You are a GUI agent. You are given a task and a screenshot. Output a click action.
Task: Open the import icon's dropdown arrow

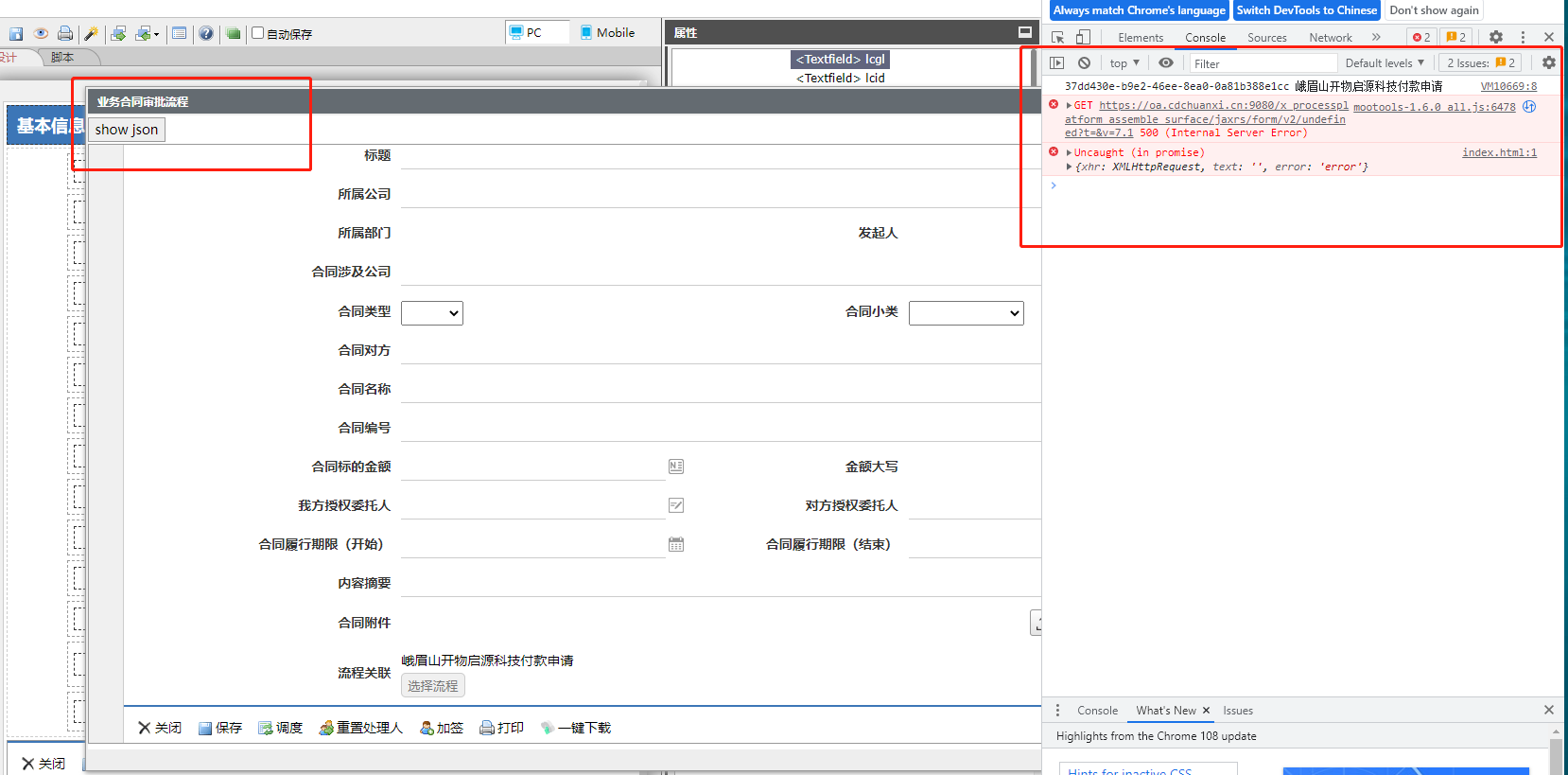click(157, 34)
